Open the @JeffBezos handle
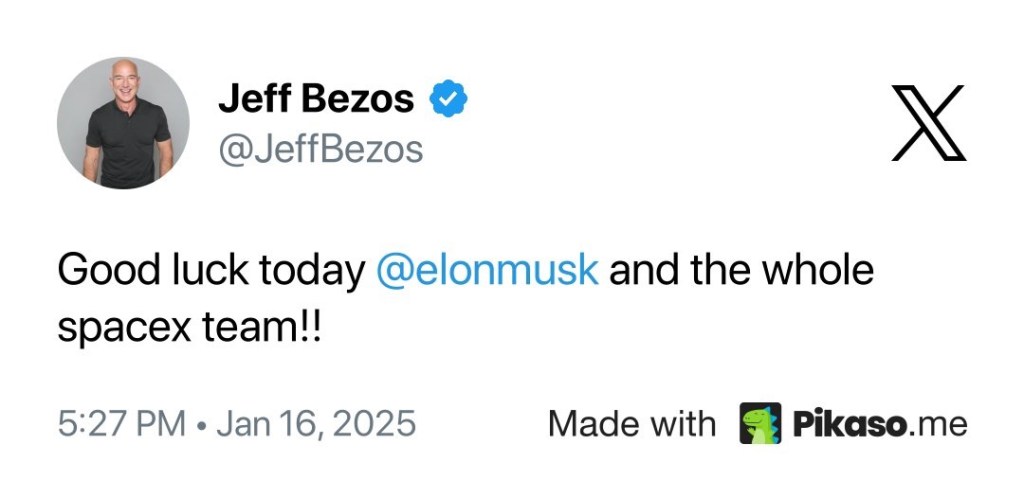Screen dimensions: 1024x498 320,149
